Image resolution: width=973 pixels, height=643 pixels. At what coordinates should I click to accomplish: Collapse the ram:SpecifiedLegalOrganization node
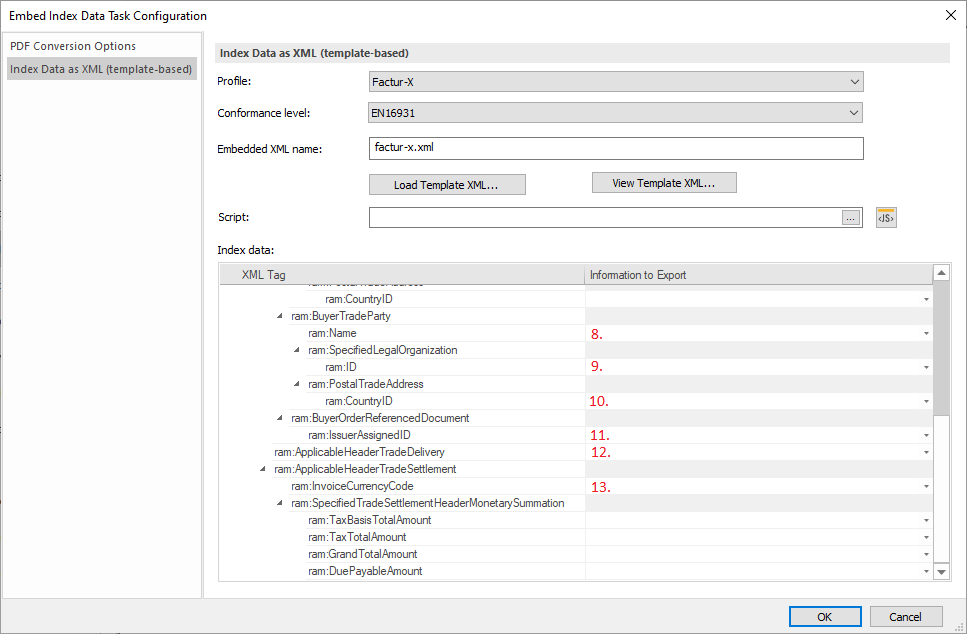pyautogui.click(x=297, y=350)
